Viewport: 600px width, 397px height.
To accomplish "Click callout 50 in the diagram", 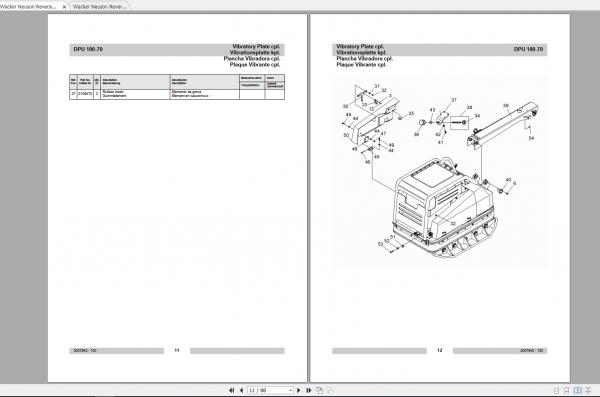I will click(x=346, y=135).
